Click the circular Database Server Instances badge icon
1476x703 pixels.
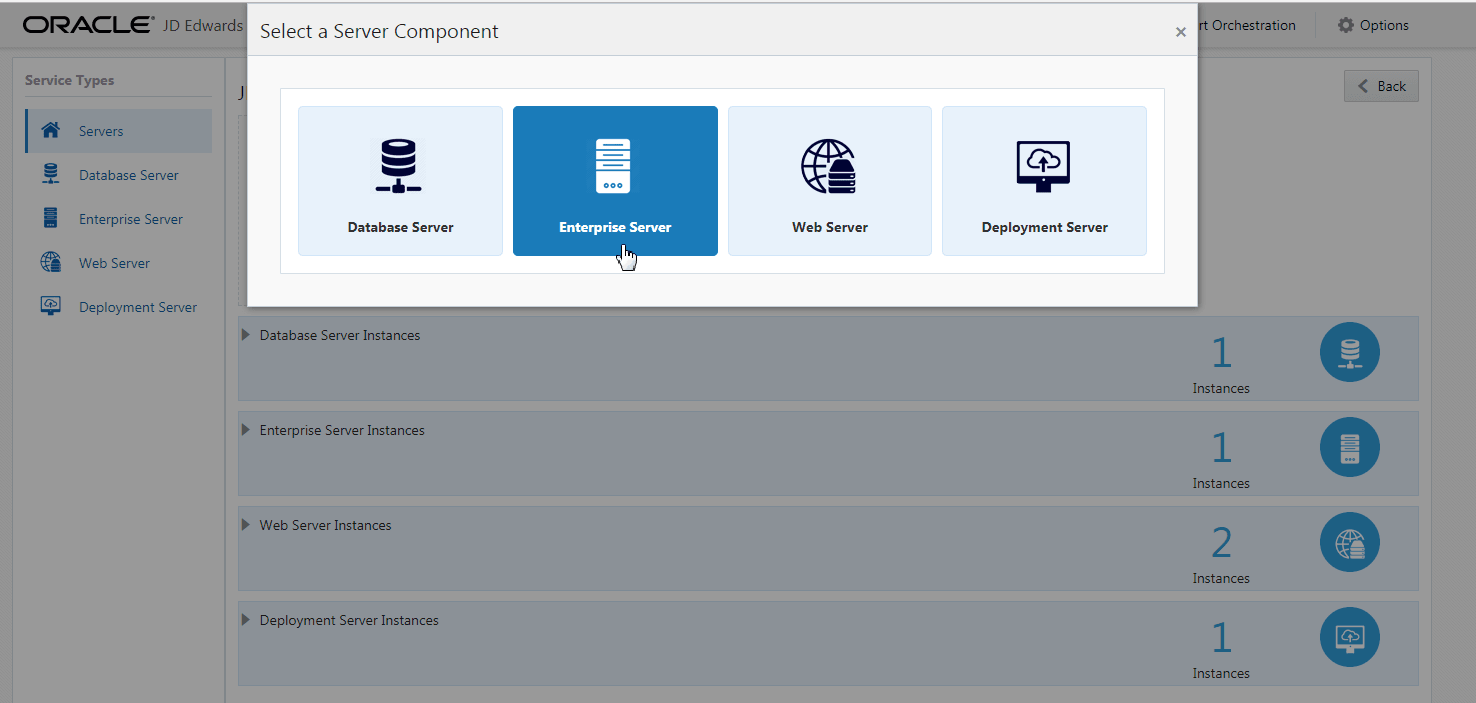click(x=1349, y=352)
